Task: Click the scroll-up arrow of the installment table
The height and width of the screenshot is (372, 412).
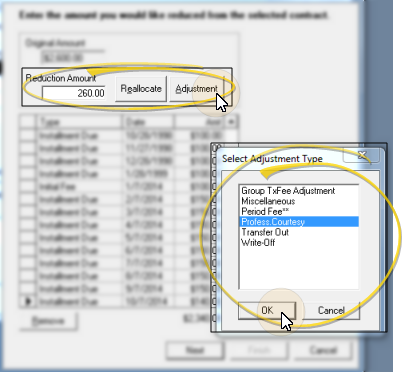Action: tap(231, 122)
